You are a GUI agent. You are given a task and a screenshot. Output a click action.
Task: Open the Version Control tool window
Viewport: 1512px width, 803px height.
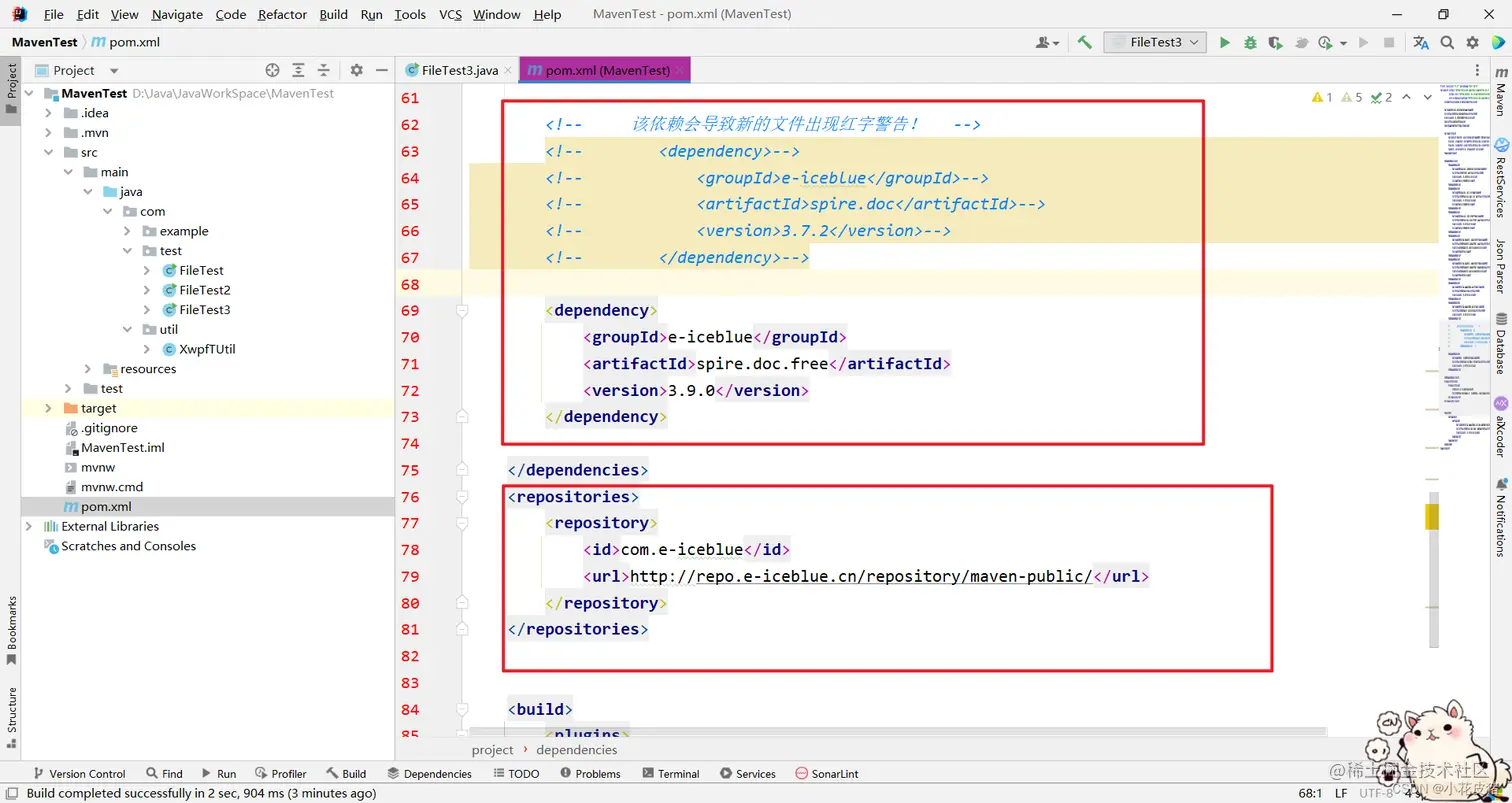coord(78,773)
